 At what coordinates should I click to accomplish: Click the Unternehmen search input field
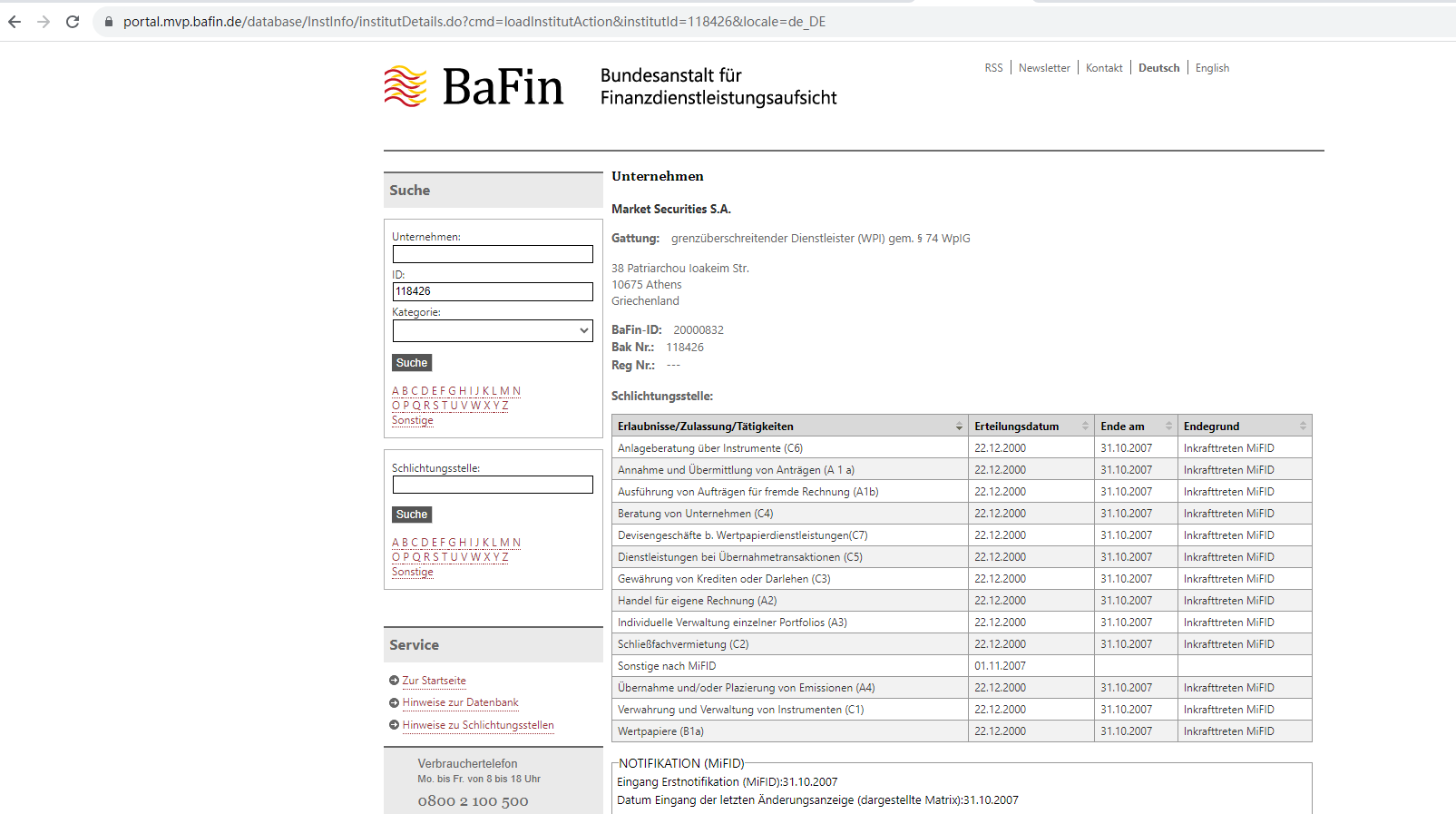pyautogui.click(x=493, y=254)
